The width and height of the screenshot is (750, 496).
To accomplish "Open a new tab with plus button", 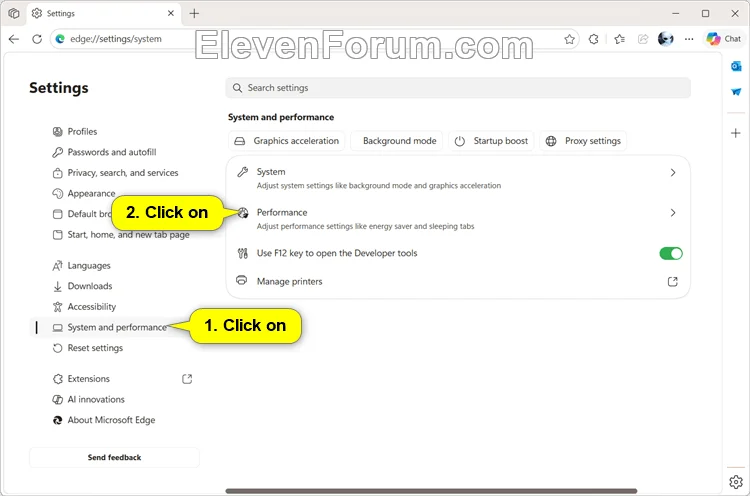I will (194, 13).
